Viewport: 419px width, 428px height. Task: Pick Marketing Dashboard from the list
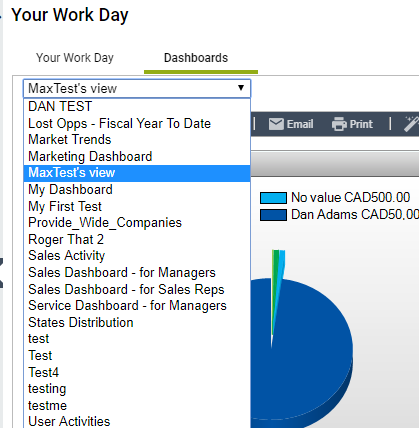137,156
